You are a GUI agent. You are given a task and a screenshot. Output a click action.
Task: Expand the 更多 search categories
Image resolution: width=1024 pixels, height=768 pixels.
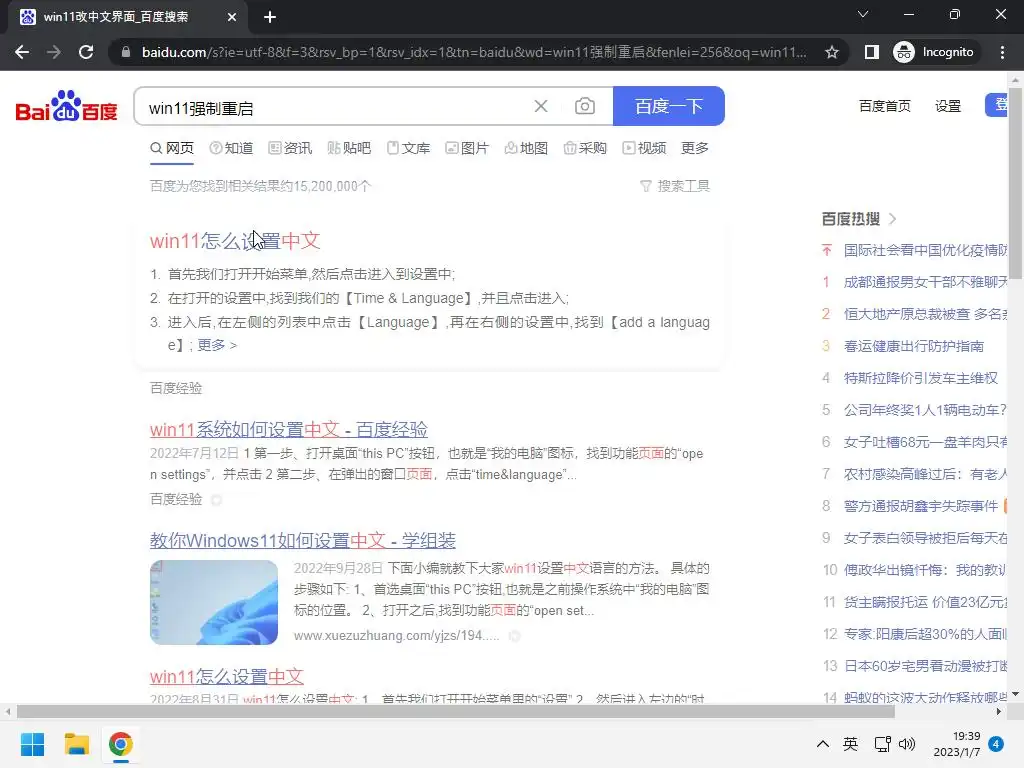pyautogui.click(x=694, y=148)
